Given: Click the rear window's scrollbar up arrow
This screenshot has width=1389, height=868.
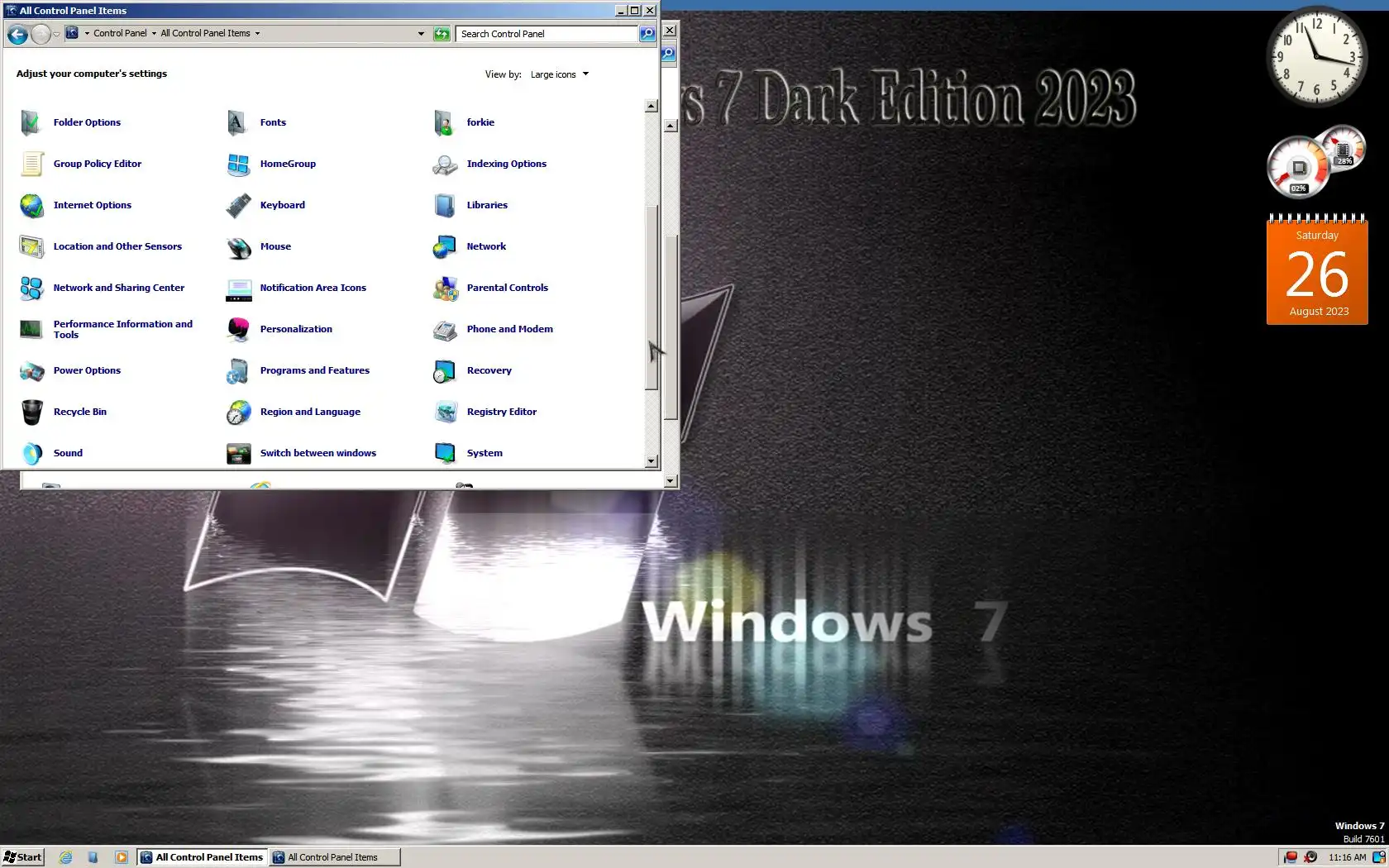Looking at the screenshot, I should (x=671, y=126).
